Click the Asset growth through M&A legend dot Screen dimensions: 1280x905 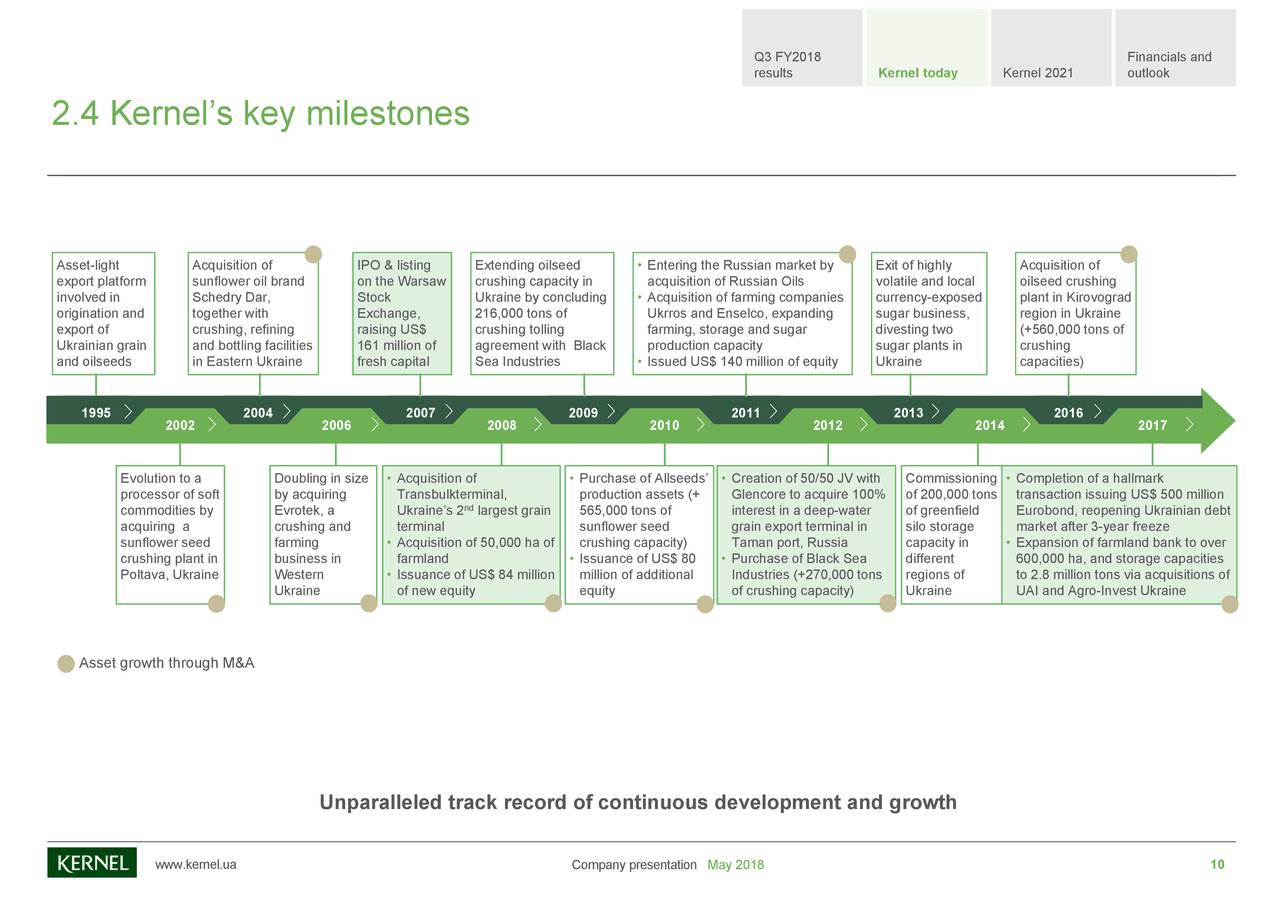coord(65,662)
